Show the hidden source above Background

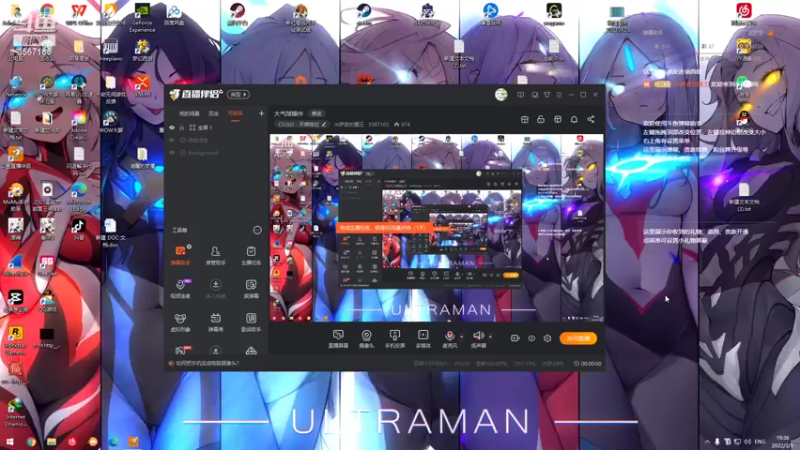click(172, 140)
